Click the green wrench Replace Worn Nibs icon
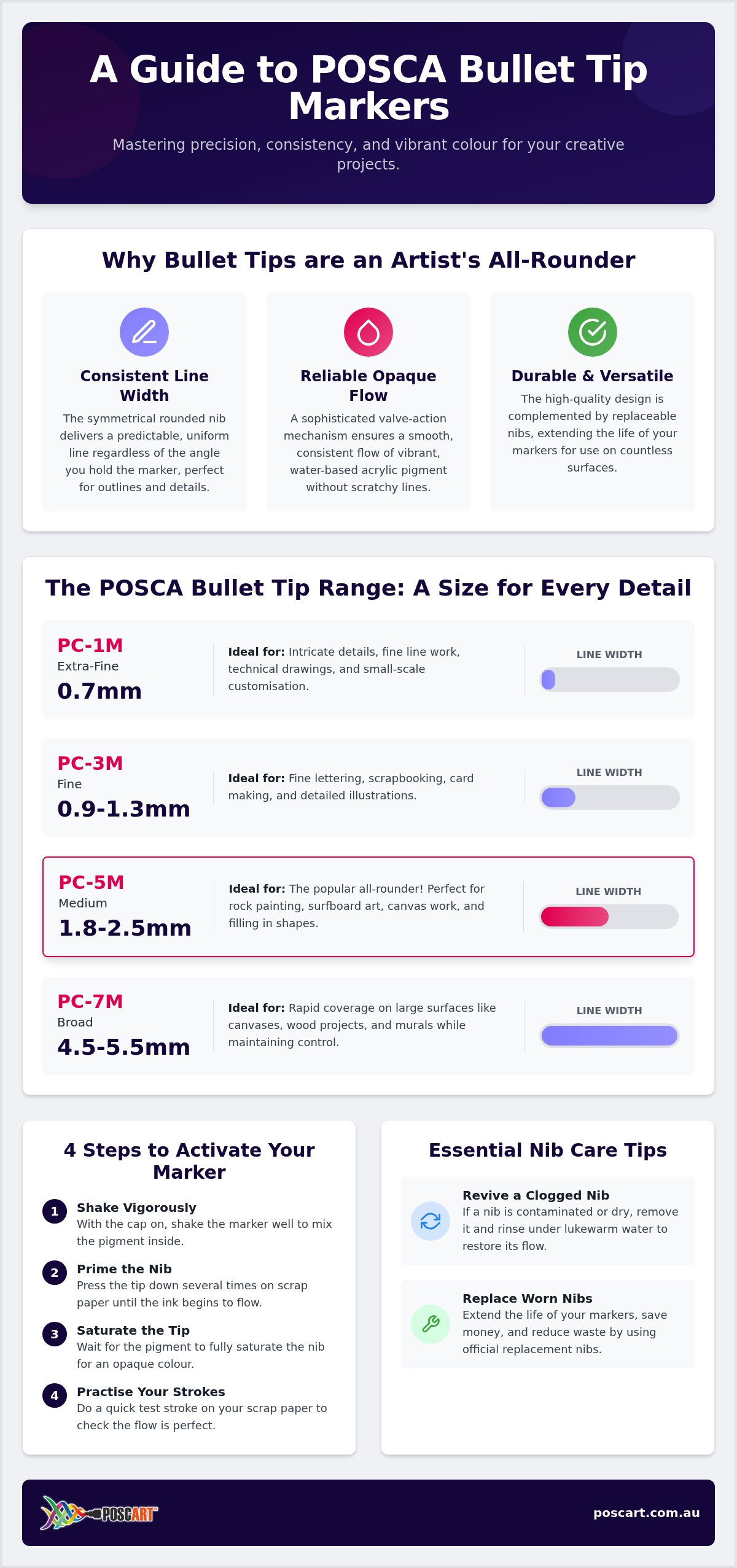The width and height of the screenshot is (737, 1568). click(431, 1324)
